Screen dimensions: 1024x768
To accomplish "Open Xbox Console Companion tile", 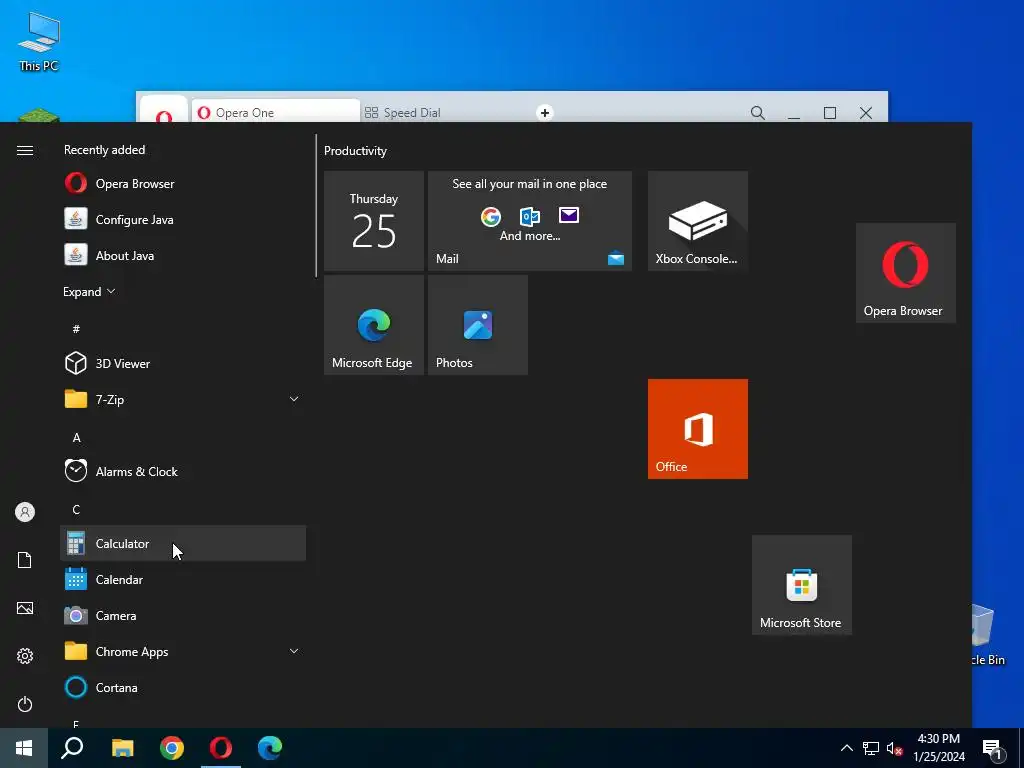I will coord(697,221).
